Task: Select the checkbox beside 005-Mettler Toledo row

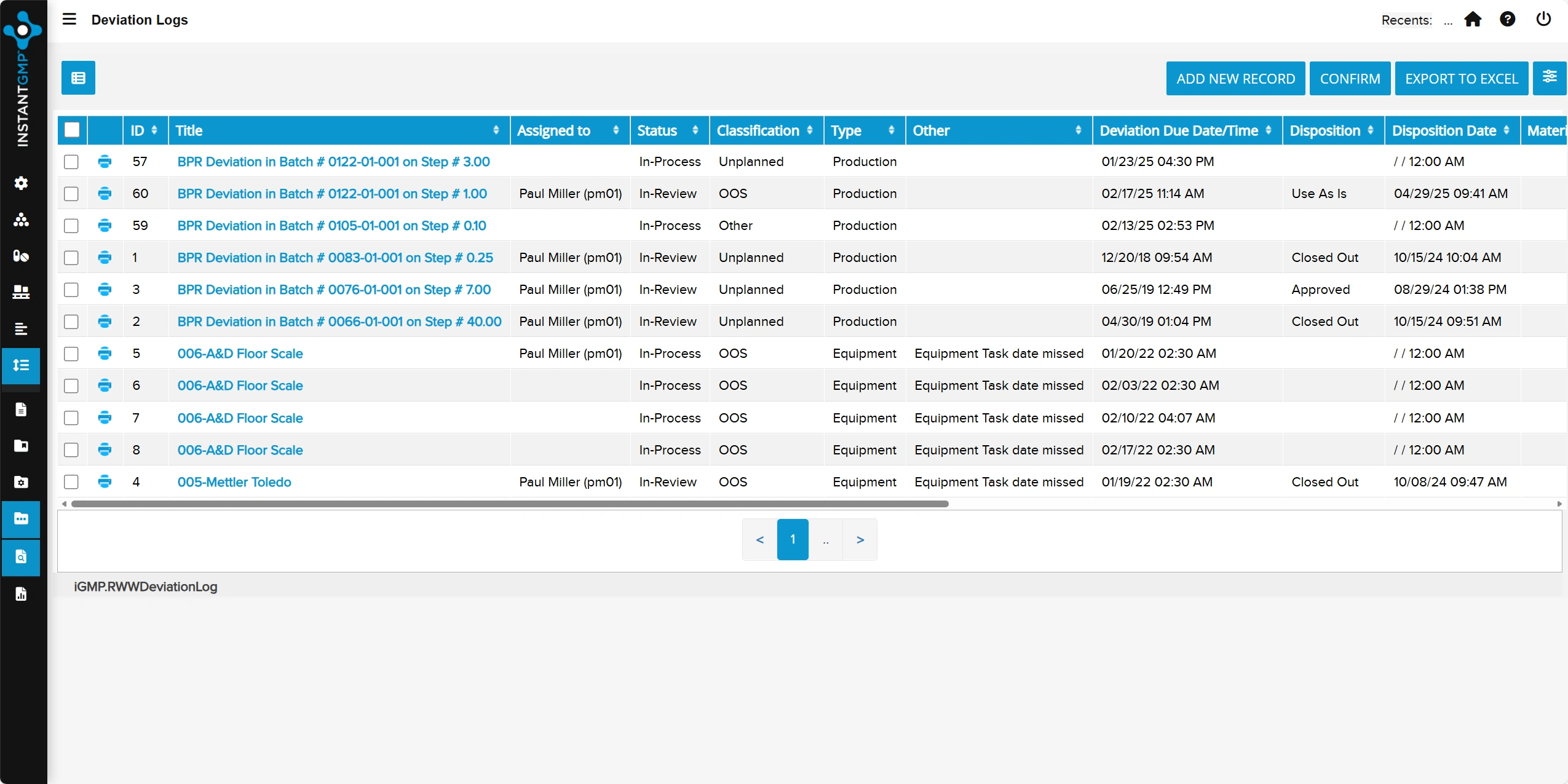Action: point(71,482)
